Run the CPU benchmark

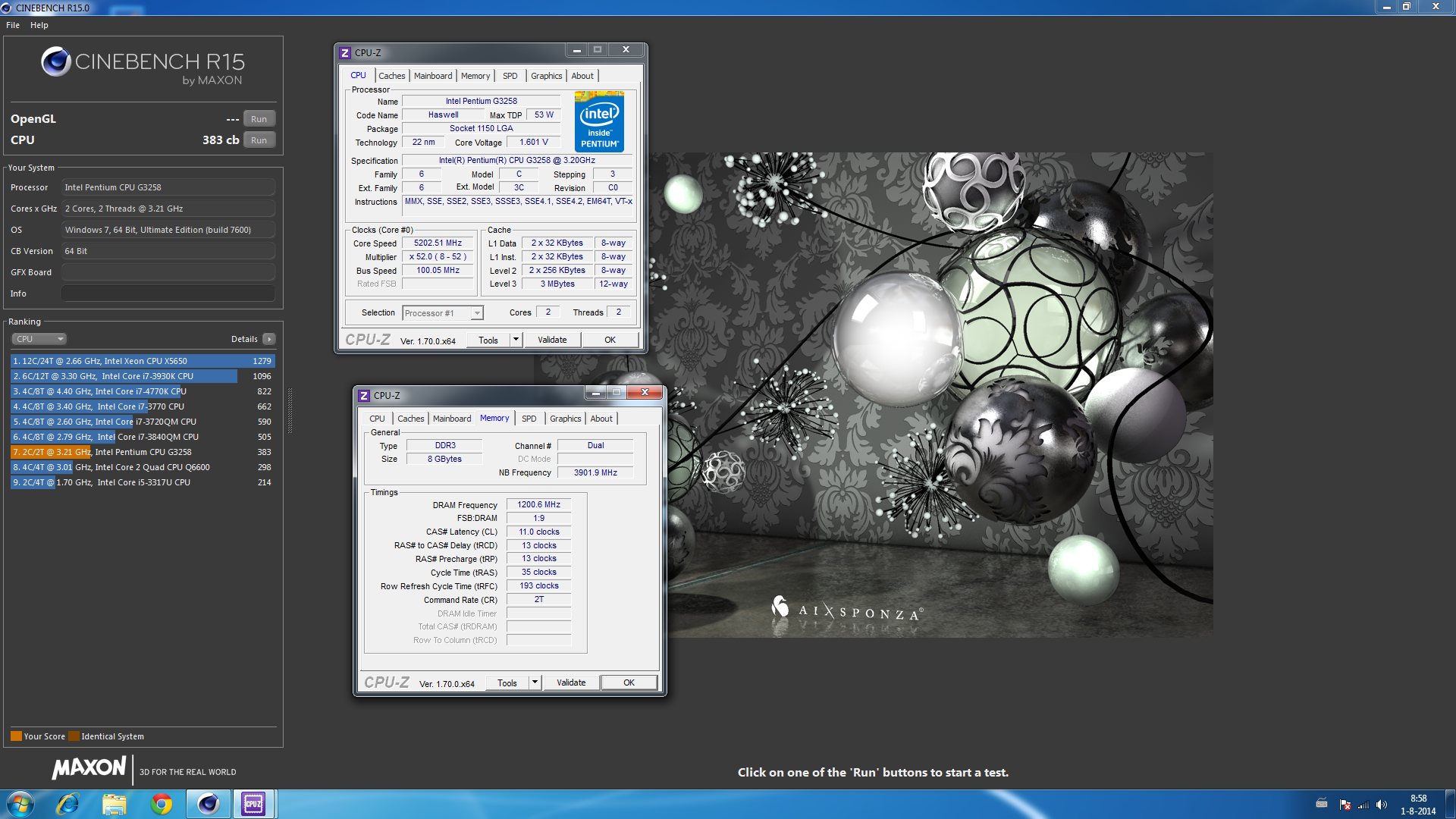coord(259,140)
